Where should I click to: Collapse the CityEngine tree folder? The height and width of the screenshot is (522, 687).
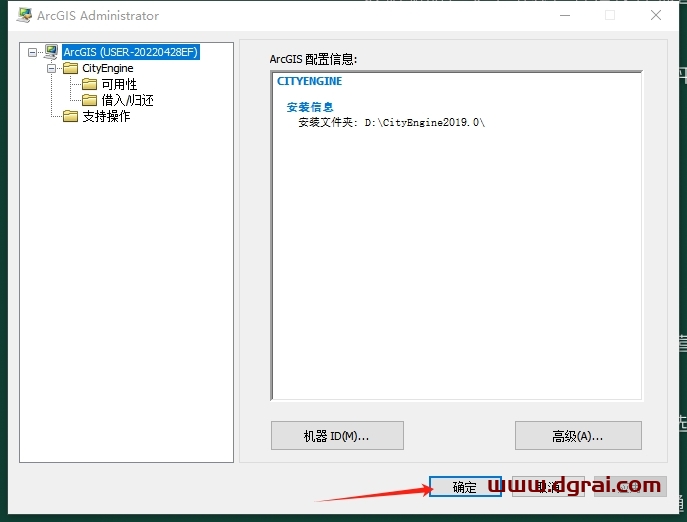pos(52,68)
